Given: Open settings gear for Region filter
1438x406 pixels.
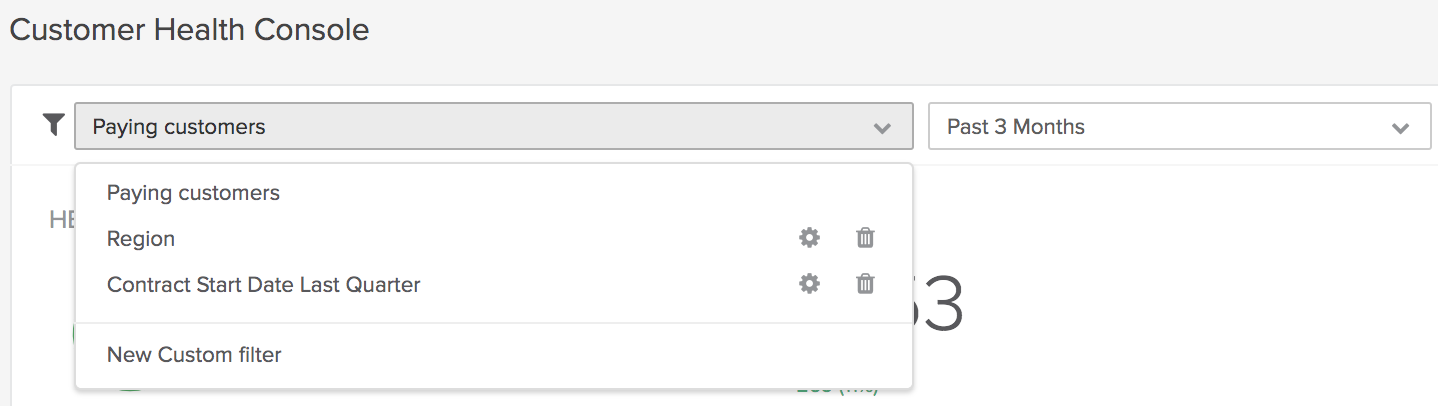Looking at the screenshot, I should [809, 238].
